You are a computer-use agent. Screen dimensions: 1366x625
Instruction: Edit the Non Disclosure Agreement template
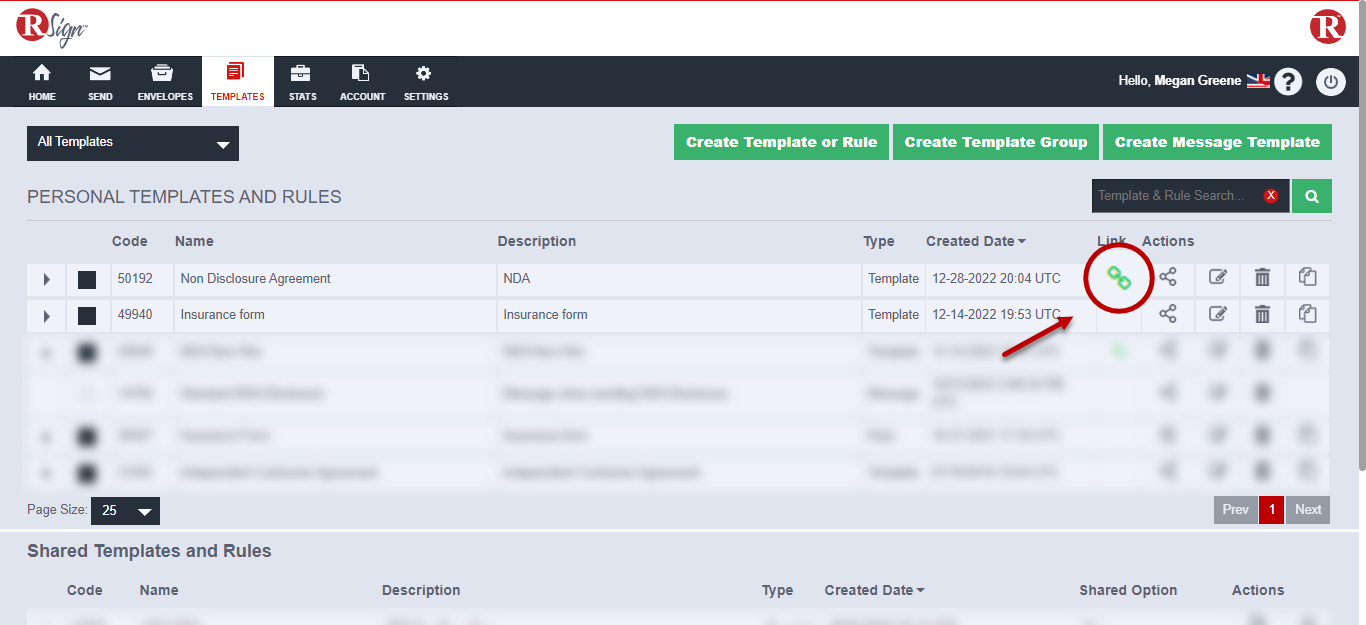[1217, 278]
